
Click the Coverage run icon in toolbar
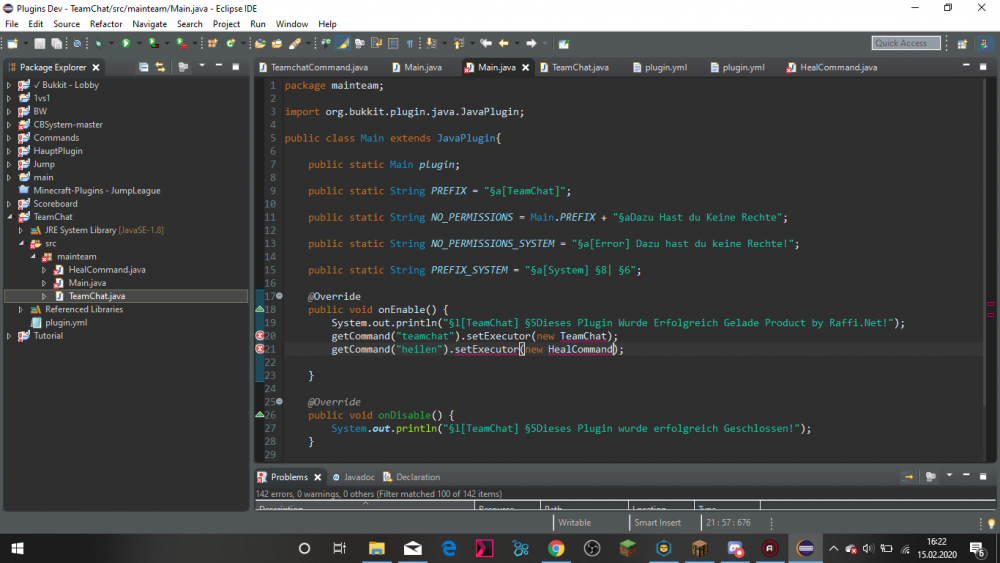[153, 43]
